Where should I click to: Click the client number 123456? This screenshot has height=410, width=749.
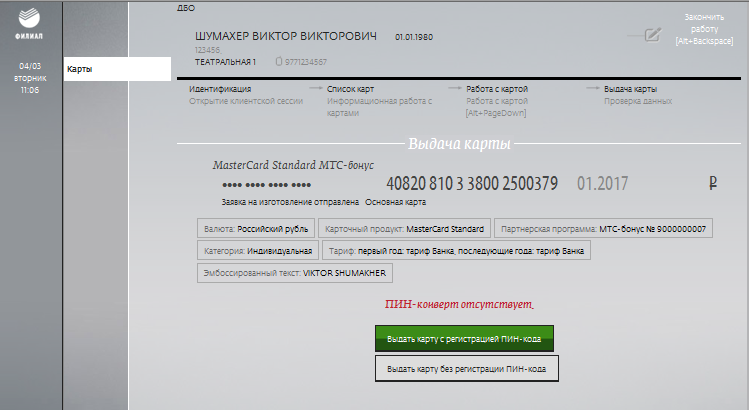(x=207, y=50)
